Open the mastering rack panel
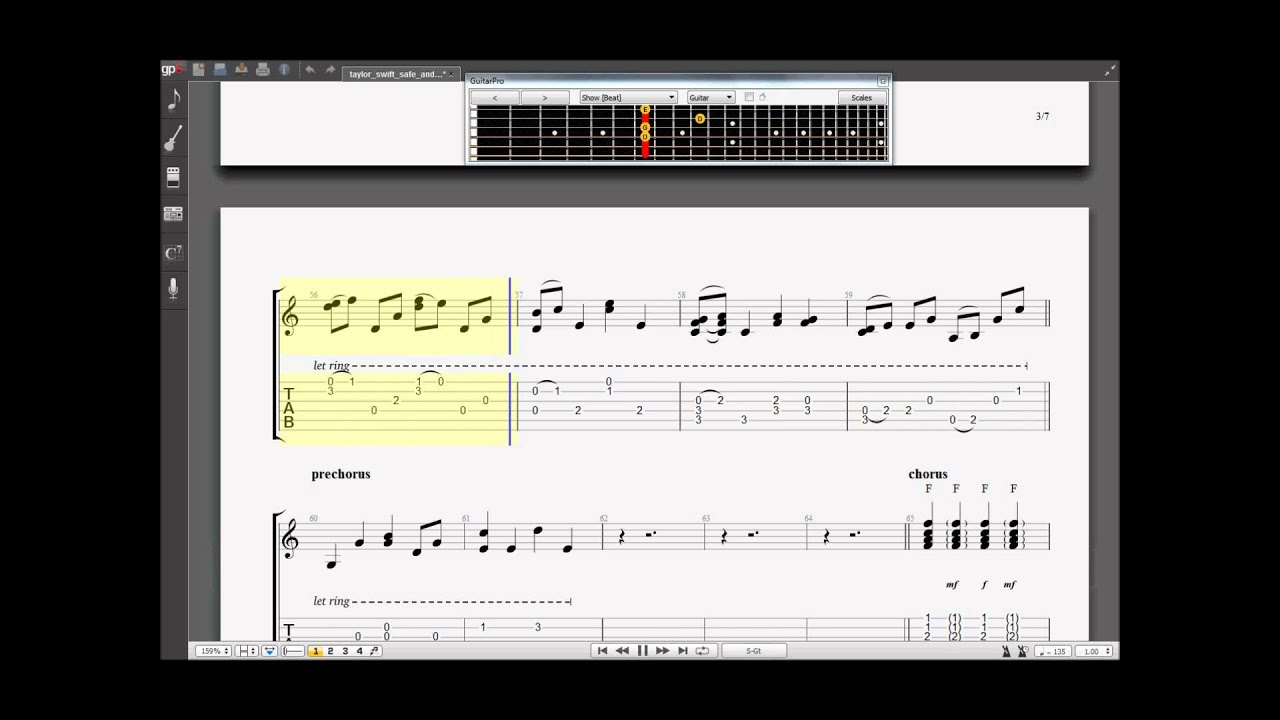The image size is (1280, 720). coord(173,213)
